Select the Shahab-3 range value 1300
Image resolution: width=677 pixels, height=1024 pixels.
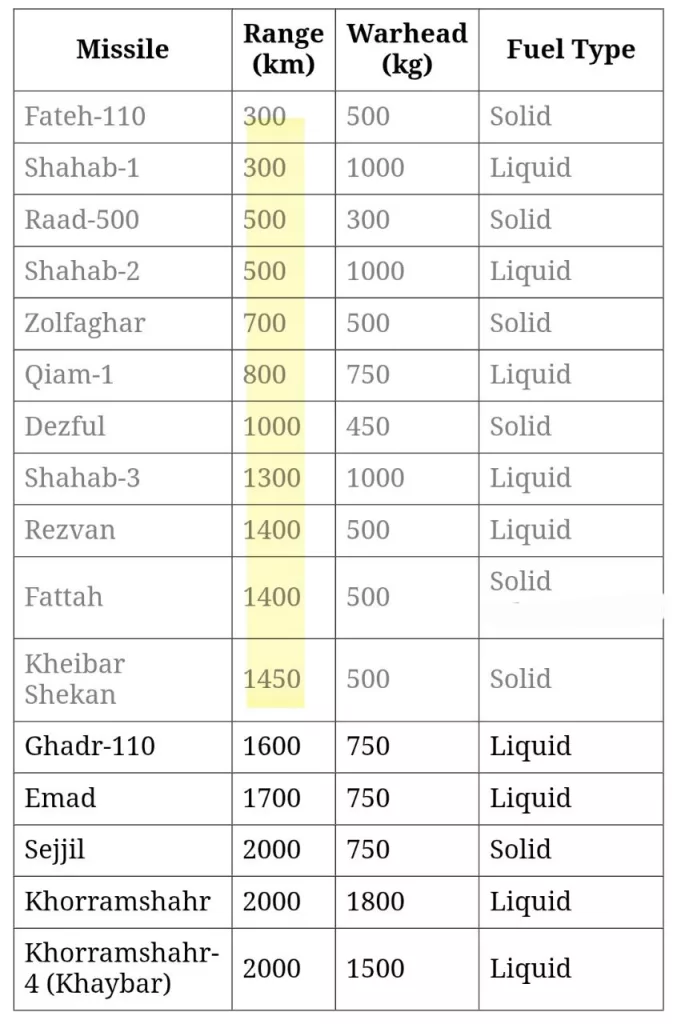tap(272, 479)
